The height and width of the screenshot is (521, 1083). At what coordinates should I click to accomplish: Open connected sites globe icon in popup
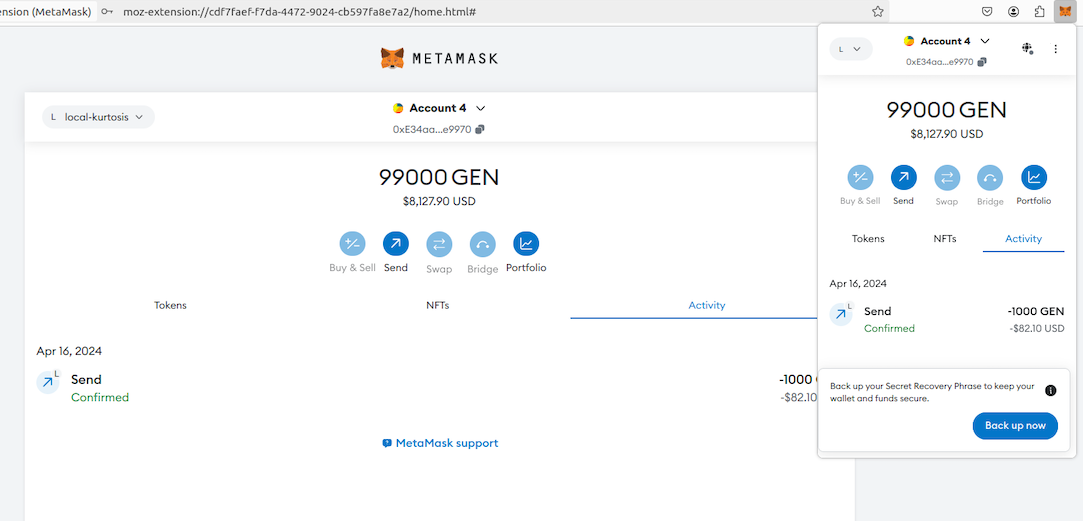click(x=1027, y=48)
